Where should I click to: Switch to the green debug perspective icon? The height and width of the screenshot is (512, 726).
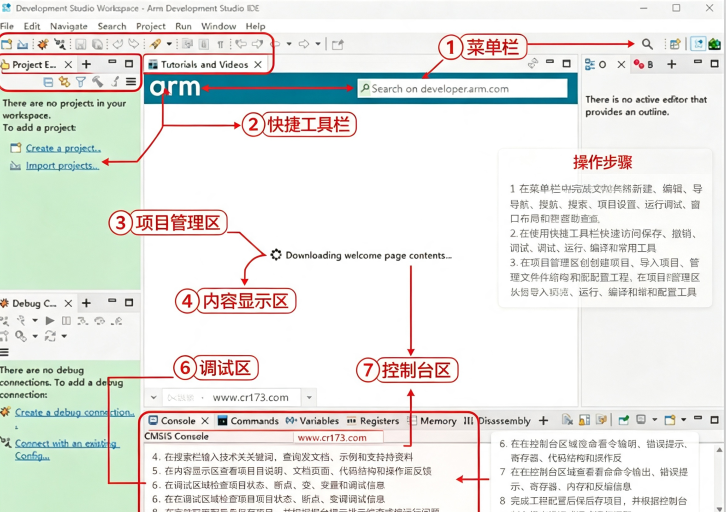tap(714, 44)
